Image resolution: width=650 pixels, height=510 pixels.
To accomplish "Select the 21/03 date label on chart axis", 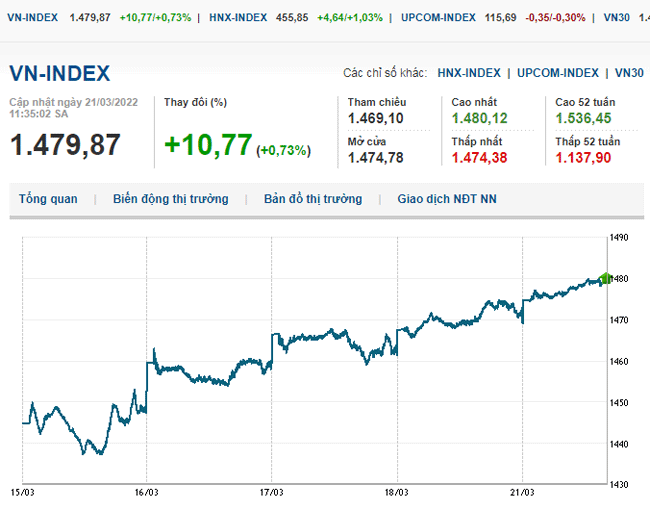I will (523, 492).
